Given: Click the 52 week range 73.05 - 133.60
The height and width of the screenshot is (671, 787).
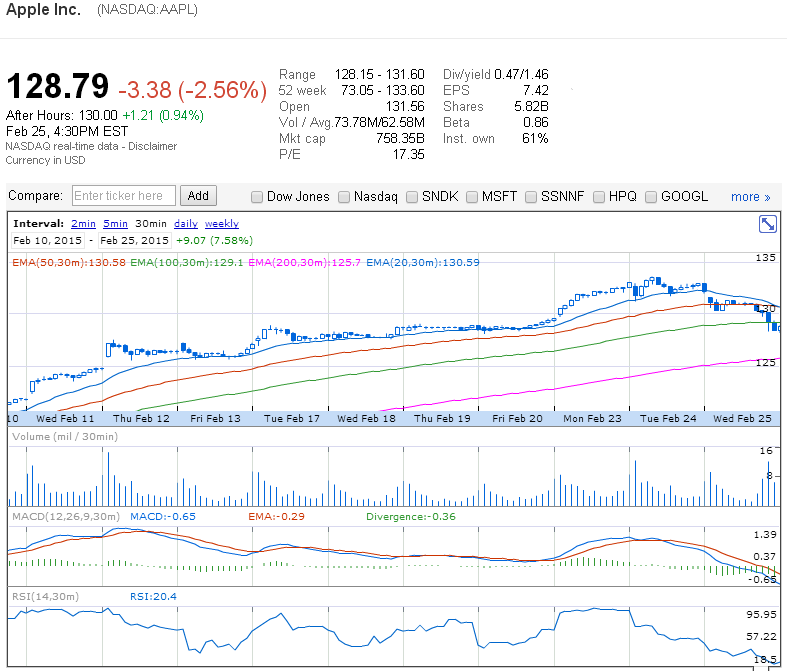Looking at the screenshot, I should 382,90.
